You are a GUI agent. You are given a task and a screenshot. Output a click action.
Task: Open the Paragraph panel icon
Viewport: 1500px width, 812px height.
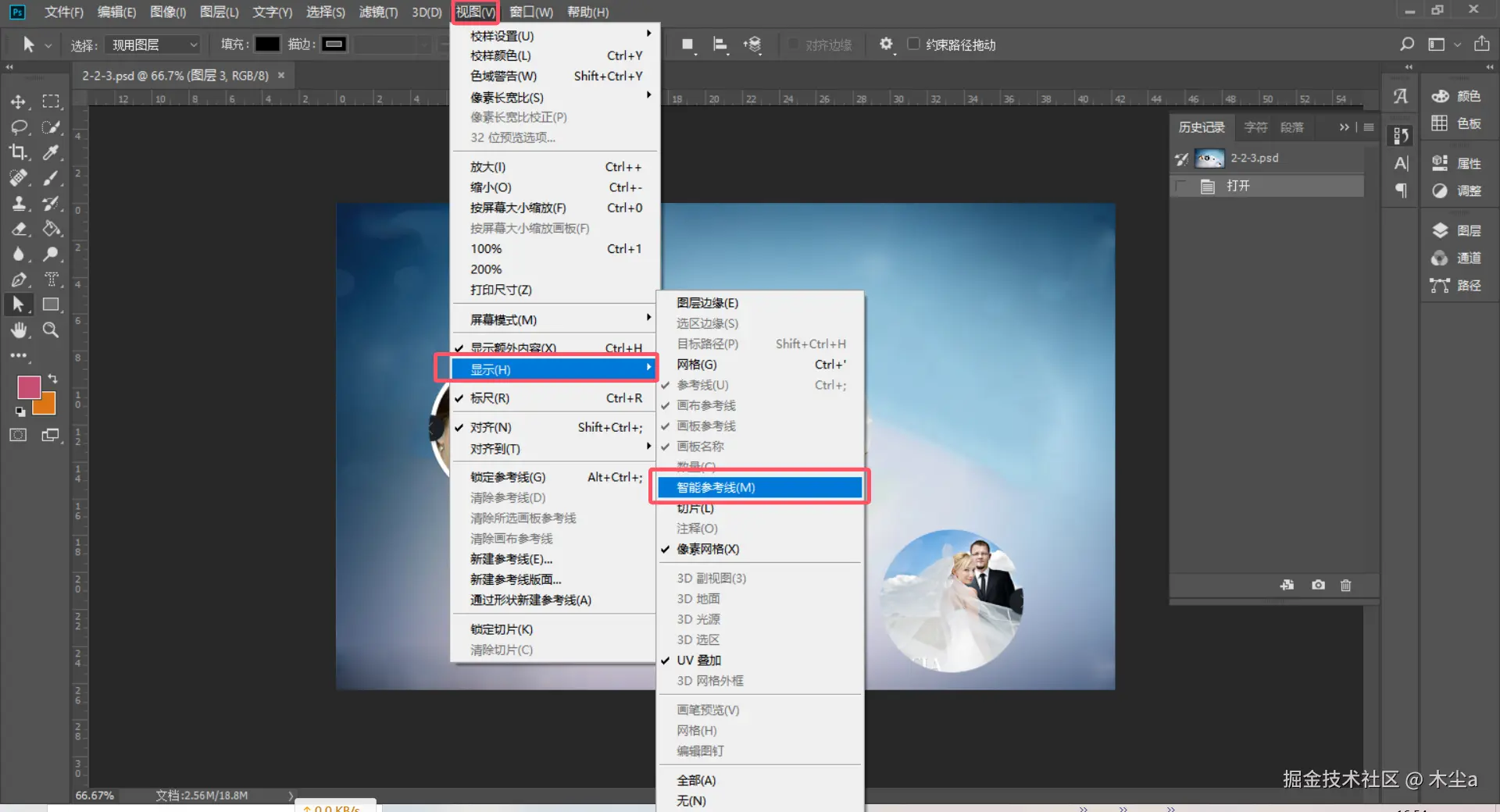(x=1401, y=191)
